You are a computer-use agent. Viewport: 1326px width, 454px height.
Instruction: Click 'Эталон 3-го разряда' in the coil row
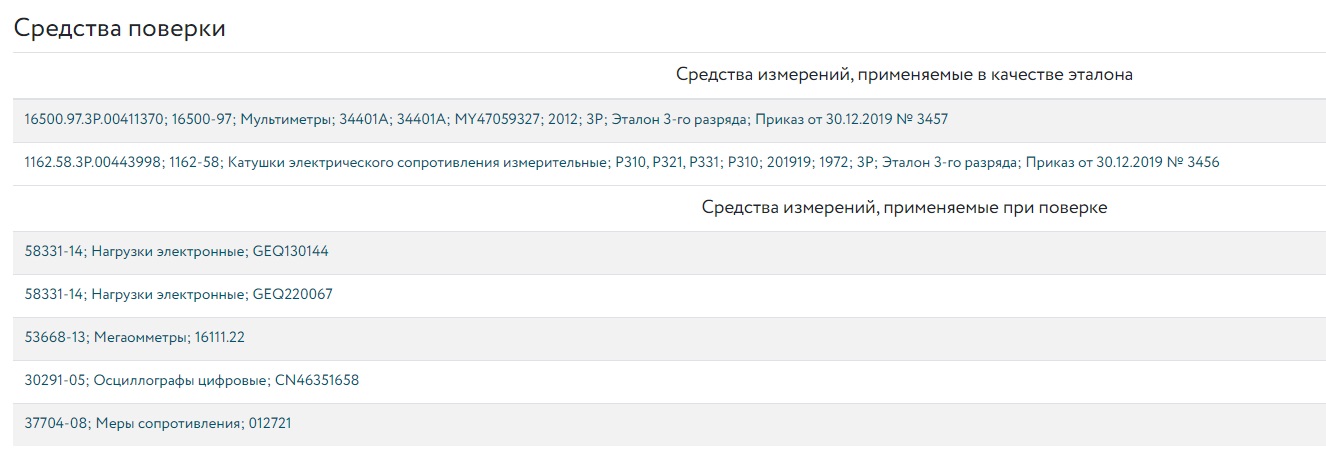pos(952,163)
